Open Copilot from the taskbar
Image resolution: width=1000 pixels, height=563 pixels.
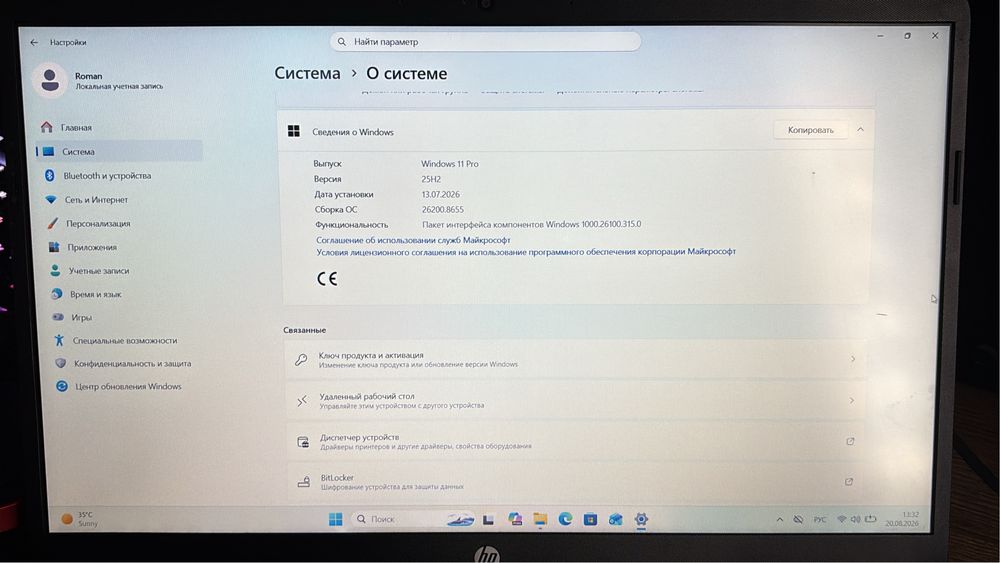coord(515,519)
